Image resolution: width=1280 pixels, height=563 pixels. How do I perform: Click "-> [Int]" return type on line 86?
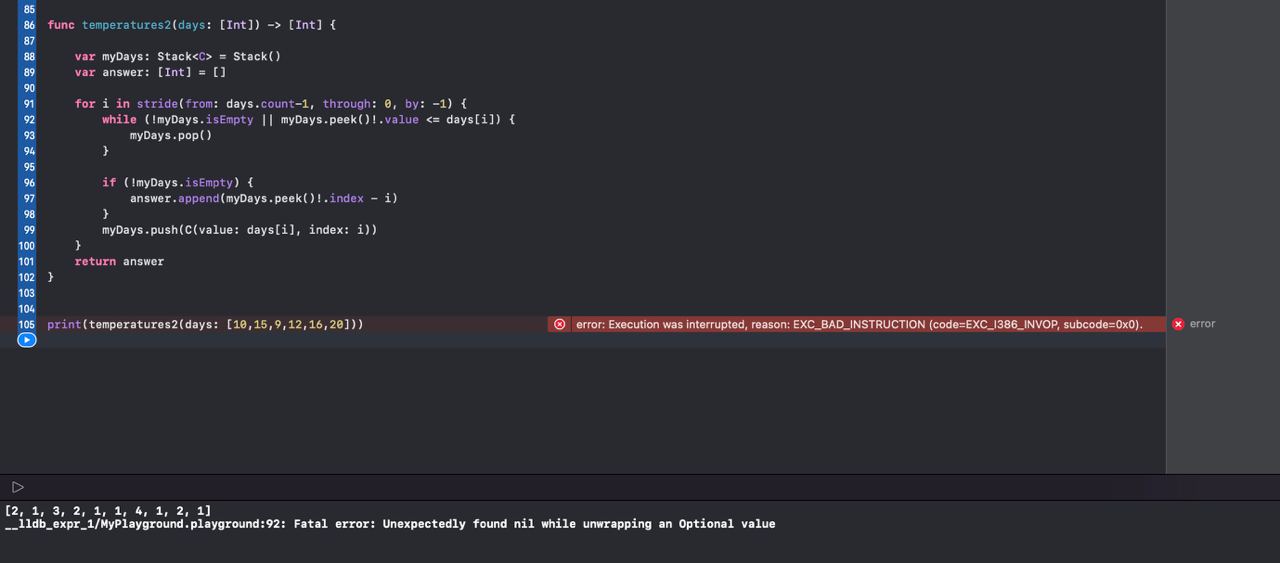(x=294, y=25)
